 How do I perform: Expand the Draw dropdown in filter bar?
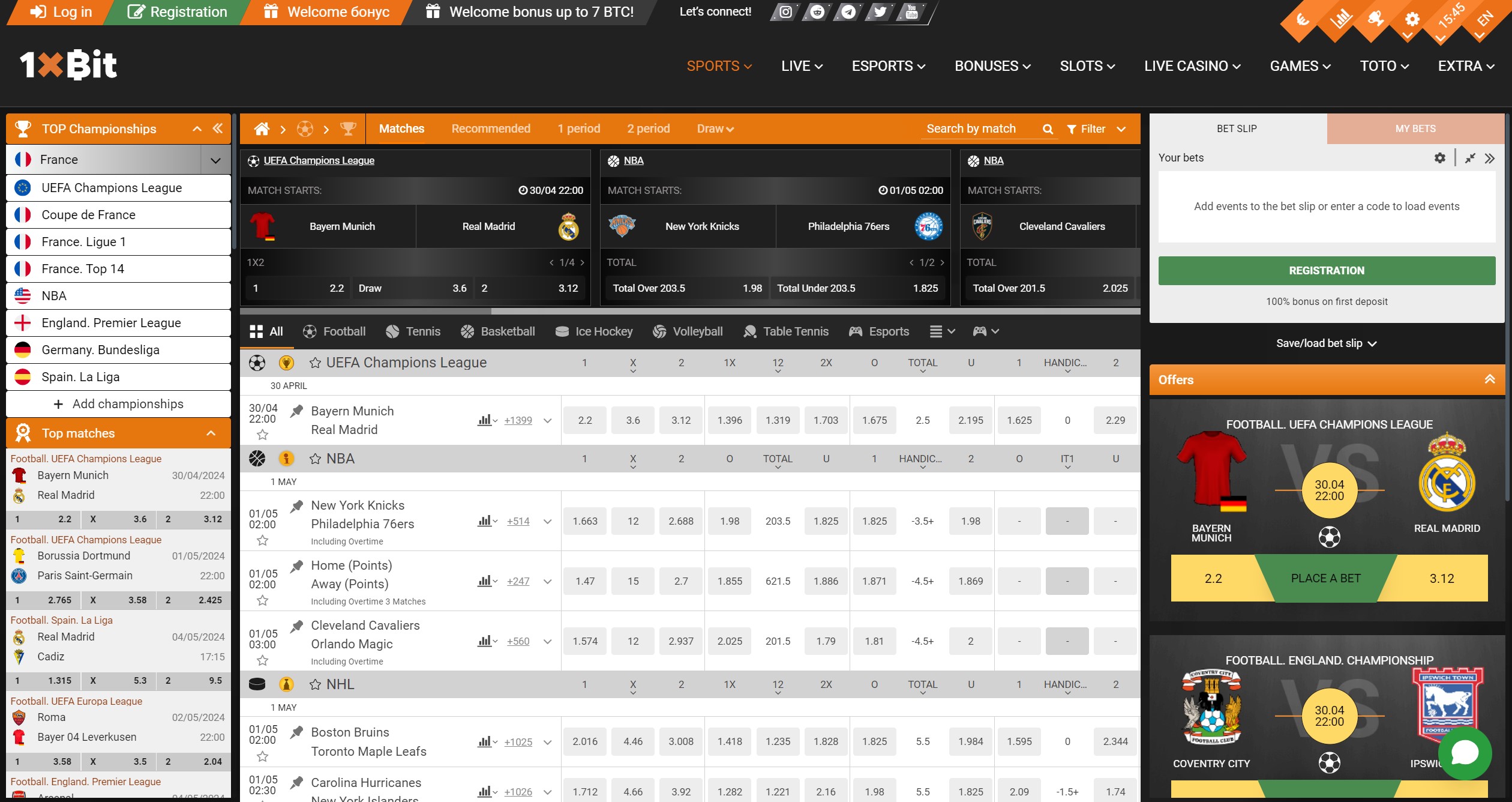click(715, 128)
